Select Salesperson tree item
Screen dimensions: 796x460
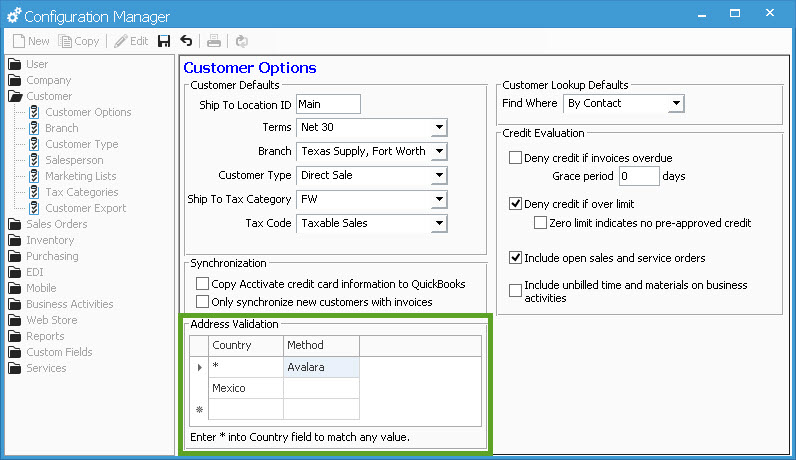click(x=66, y=160)
